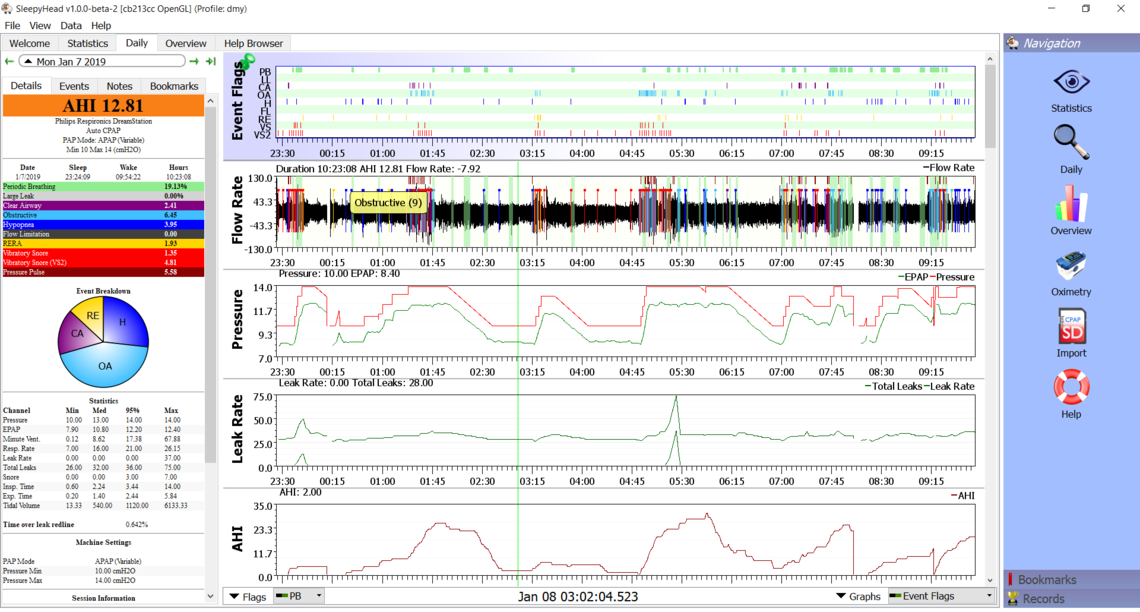Jump to last day arrow icon
The width and height of the screenshot is (1140, 612).
click(211, 62)
